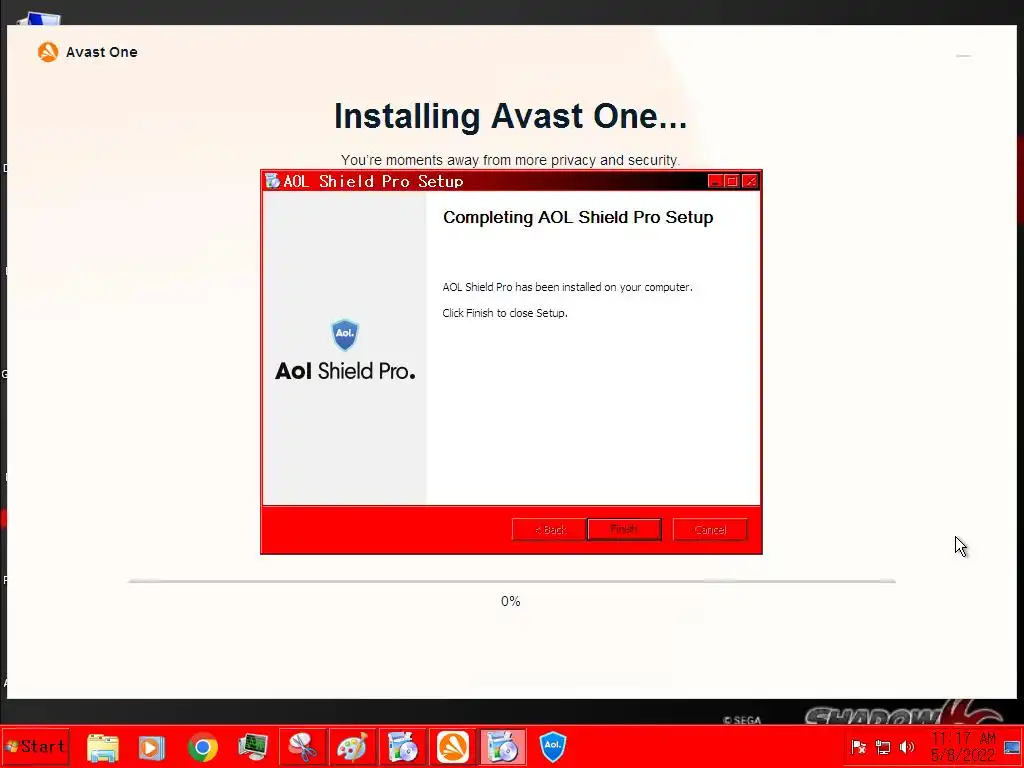Open Paint from the taskbar

pyautogui.click(x=352, y=746)
